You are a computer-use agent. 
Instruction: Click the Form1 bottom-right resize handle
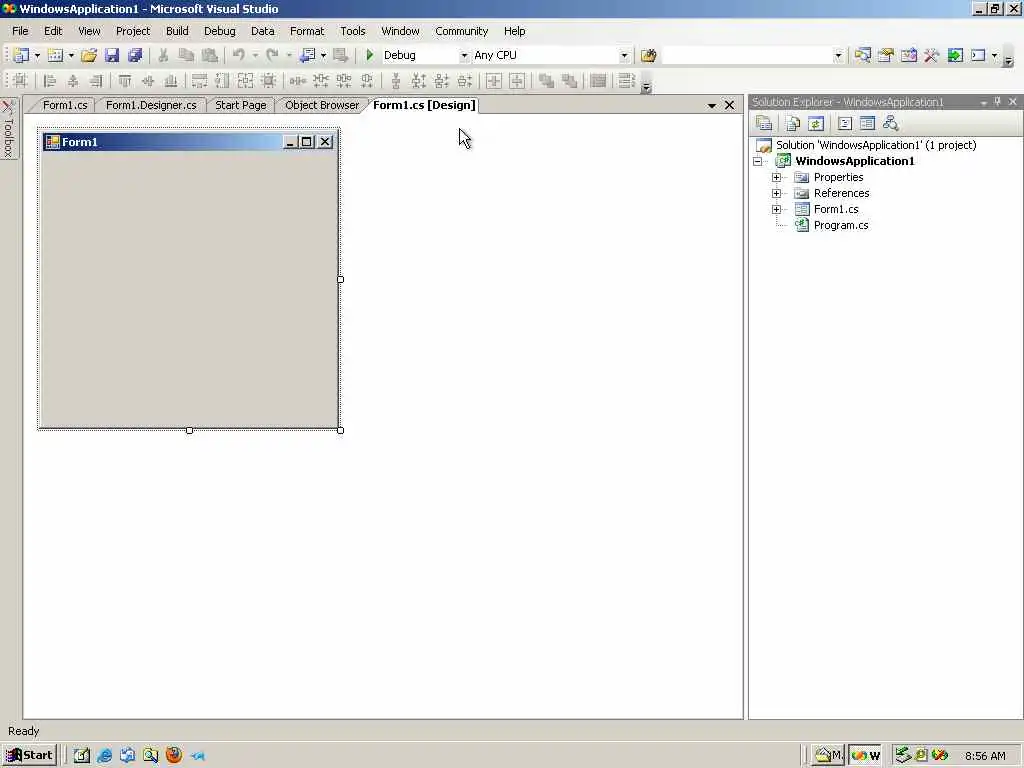pos(340,430)
